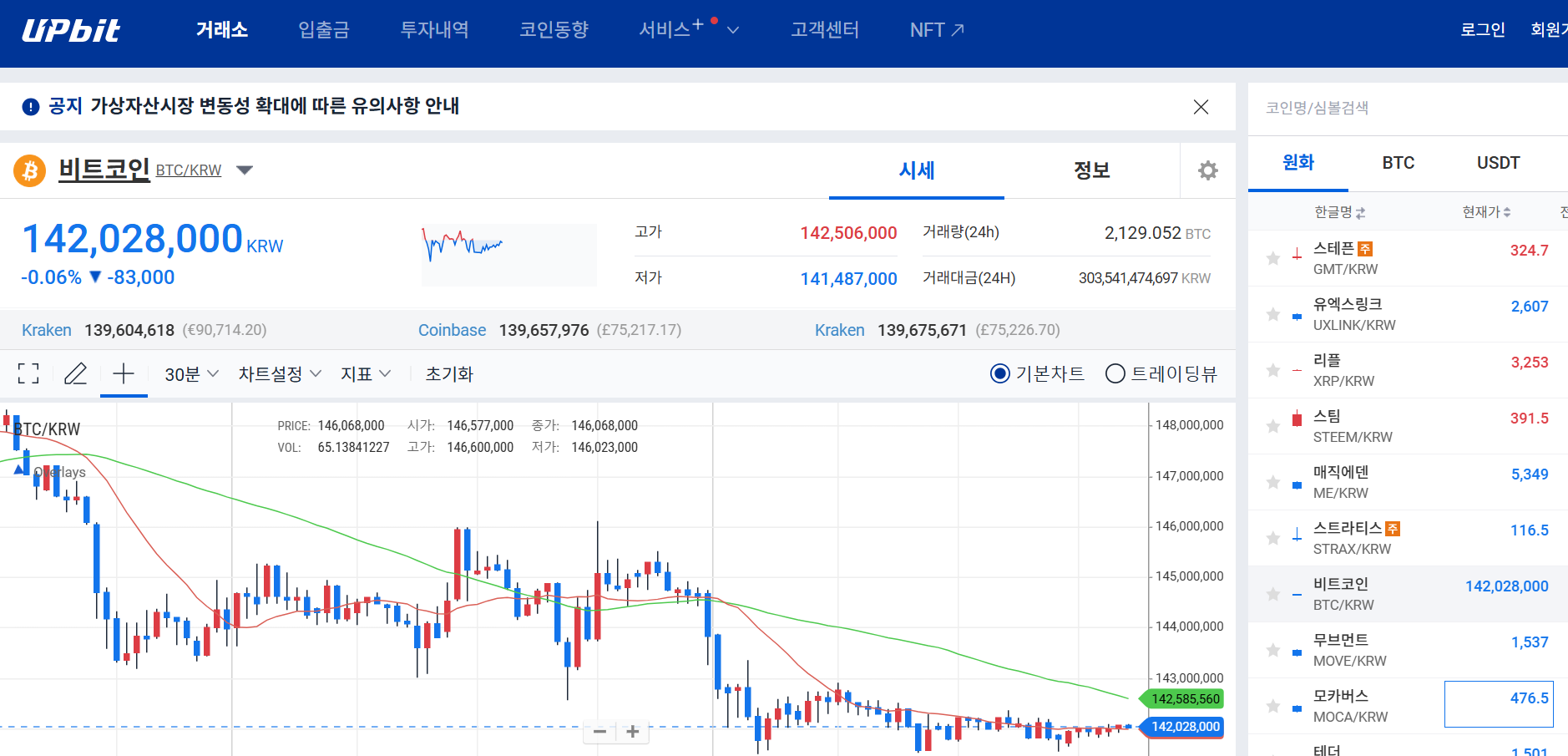Favorite the 모카버스 MOCA/KRW star

(x=1273, y=706)
